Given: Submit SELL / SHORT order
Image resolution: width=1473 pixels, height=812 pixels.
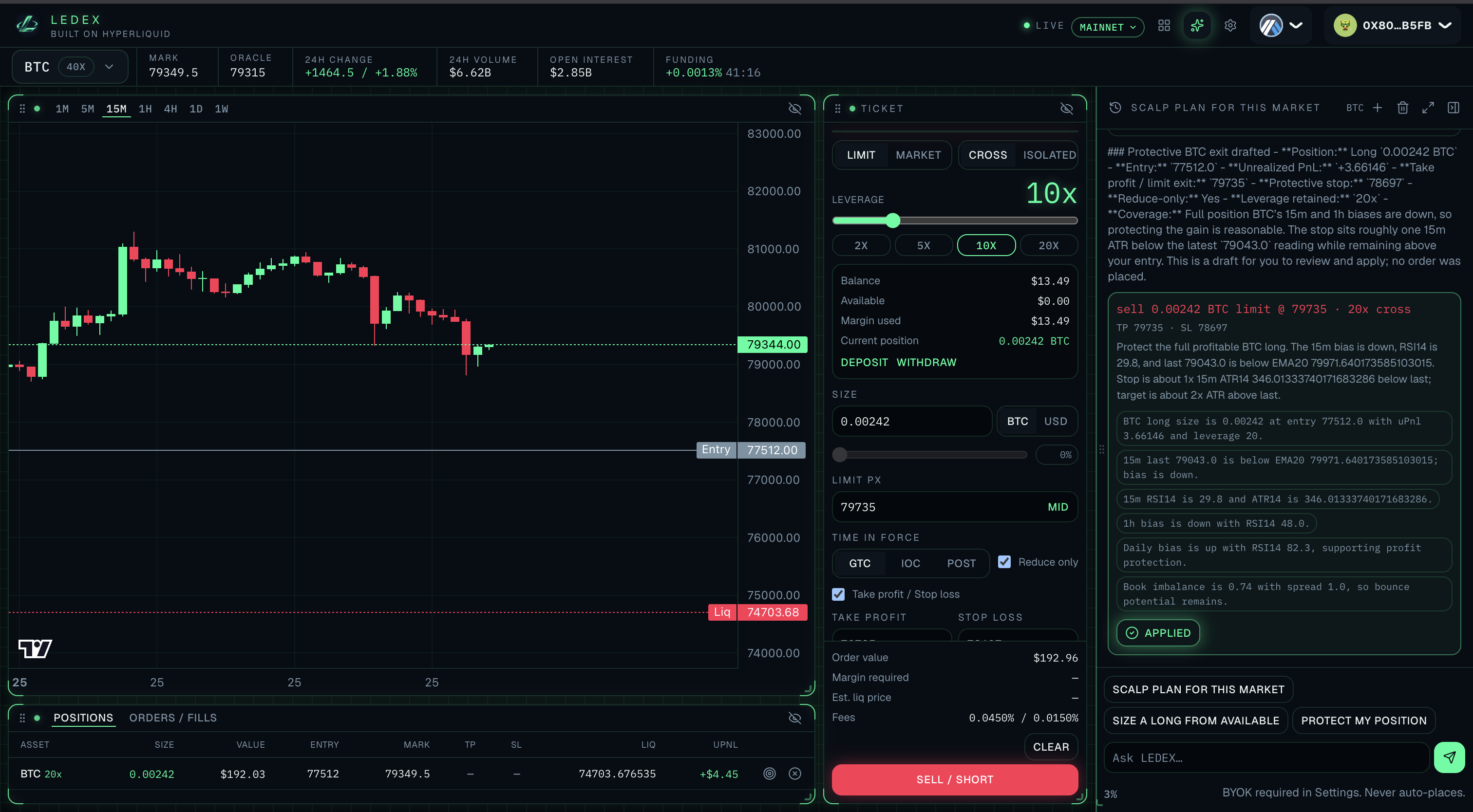Looking at the screenshot, I should 954,779.
